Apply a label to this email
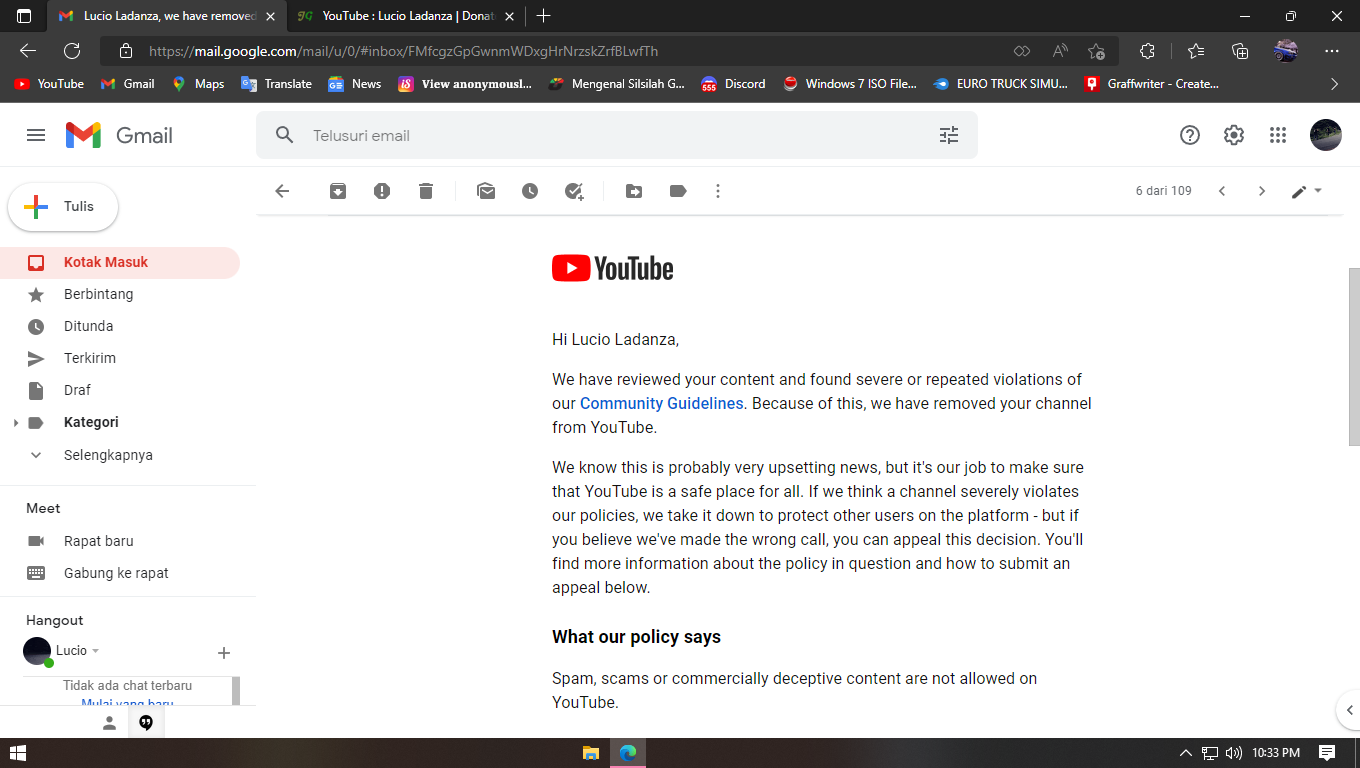This screenshot has width=1360, height=768. [678, 191]
